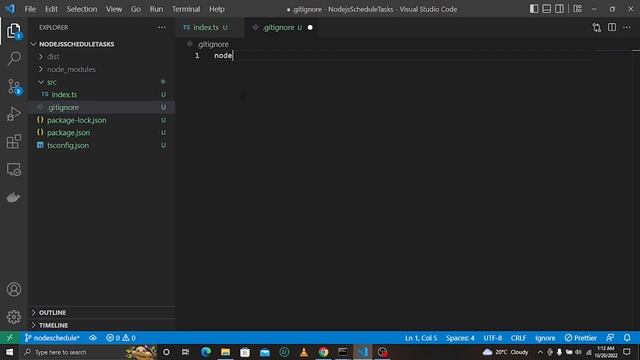Image resolution: width=640 pixels, height=360 pixels.
Task: Select .gitignore in the file tree
Action: coord(63,107)
